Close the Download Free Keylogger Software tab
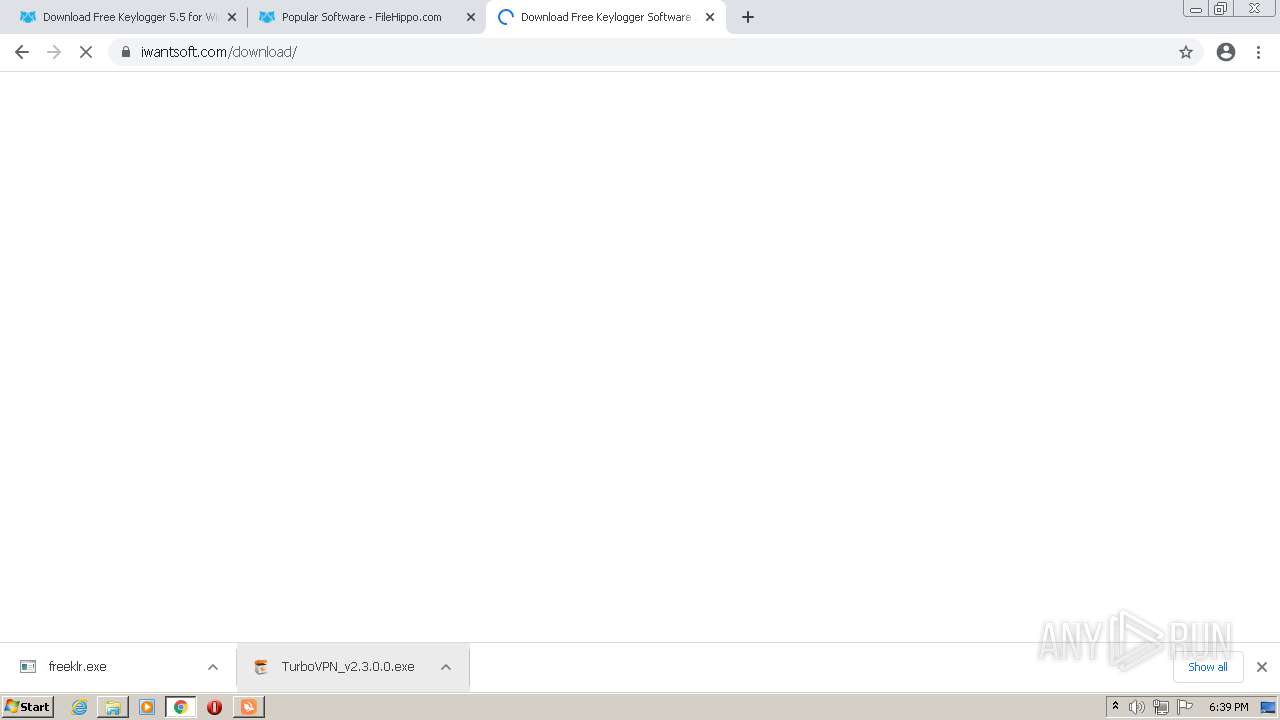This screenshot has width=1280, height=720. pos(710,17)
